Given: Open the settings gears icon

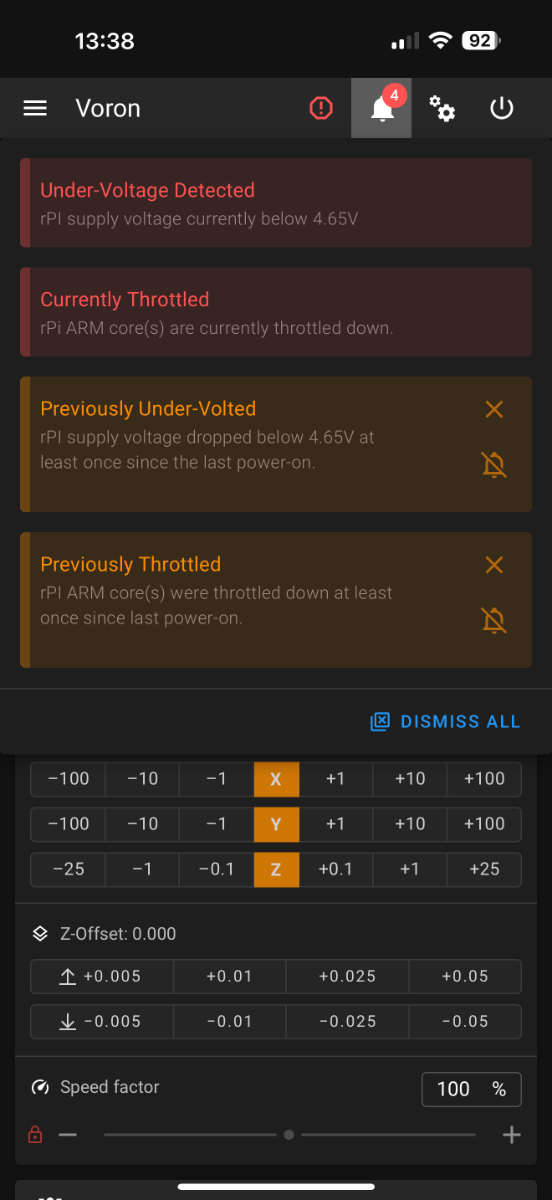Looking at the screenshot, I should coord(442,108).
